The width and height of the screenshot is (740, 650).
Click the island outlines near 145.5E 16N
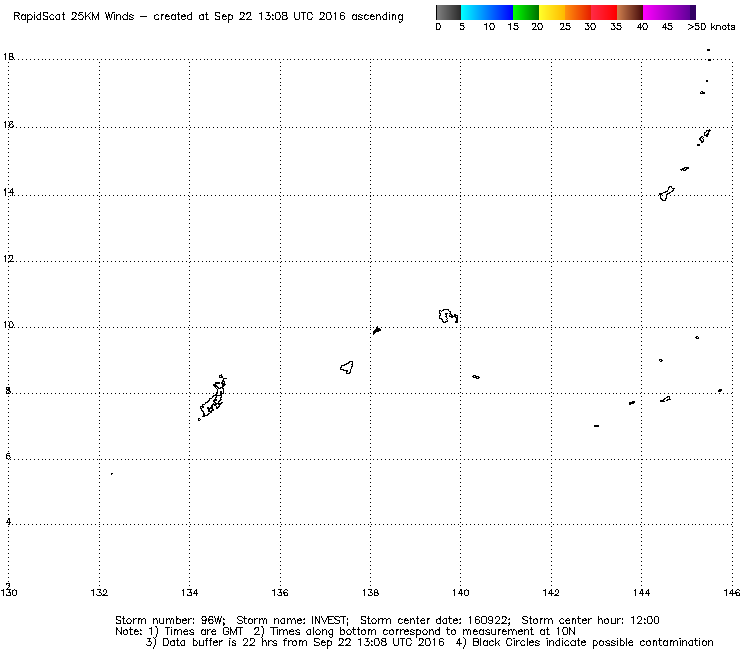coord(704,137)
